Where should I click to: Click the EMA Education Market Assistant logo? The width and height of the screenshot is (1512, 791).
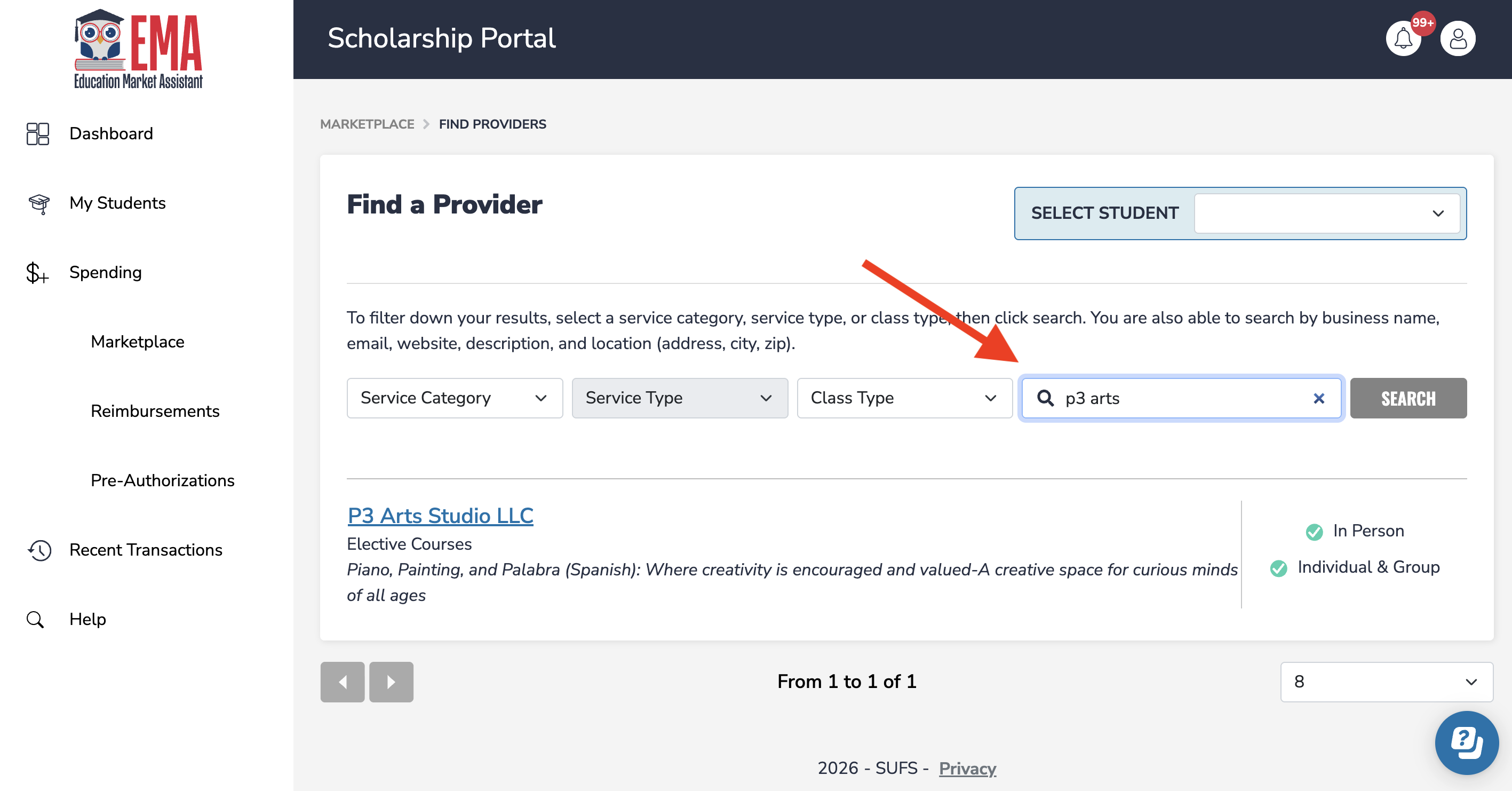139,49
